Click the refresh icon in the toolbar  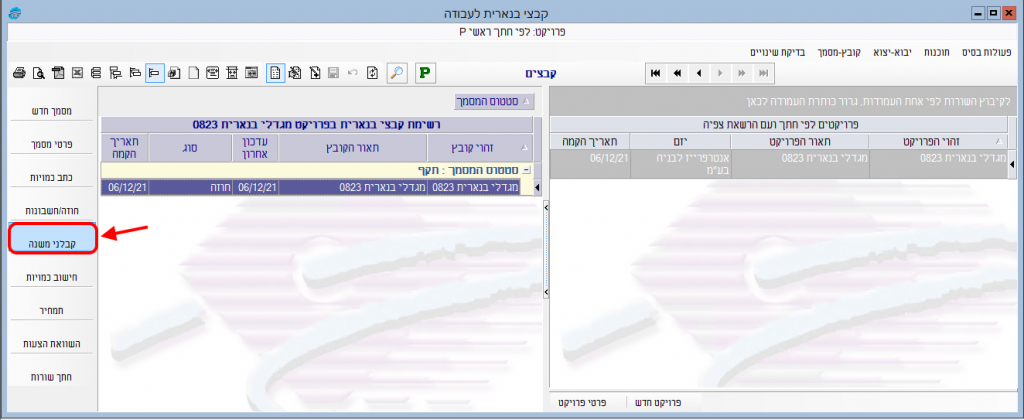[x=371, y=73]
